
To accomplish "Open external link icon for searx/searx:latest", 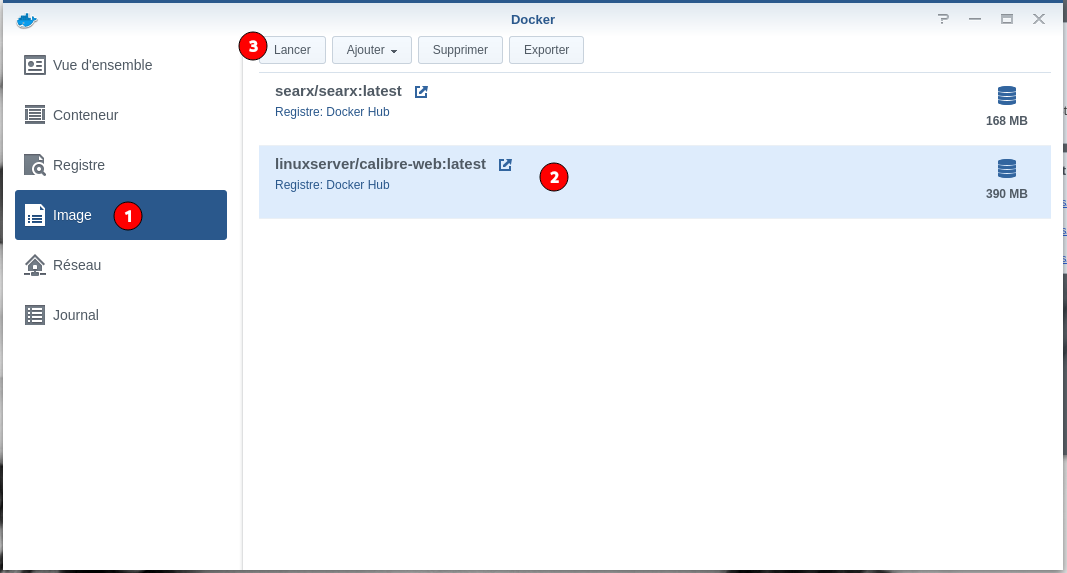I will 421,92.
